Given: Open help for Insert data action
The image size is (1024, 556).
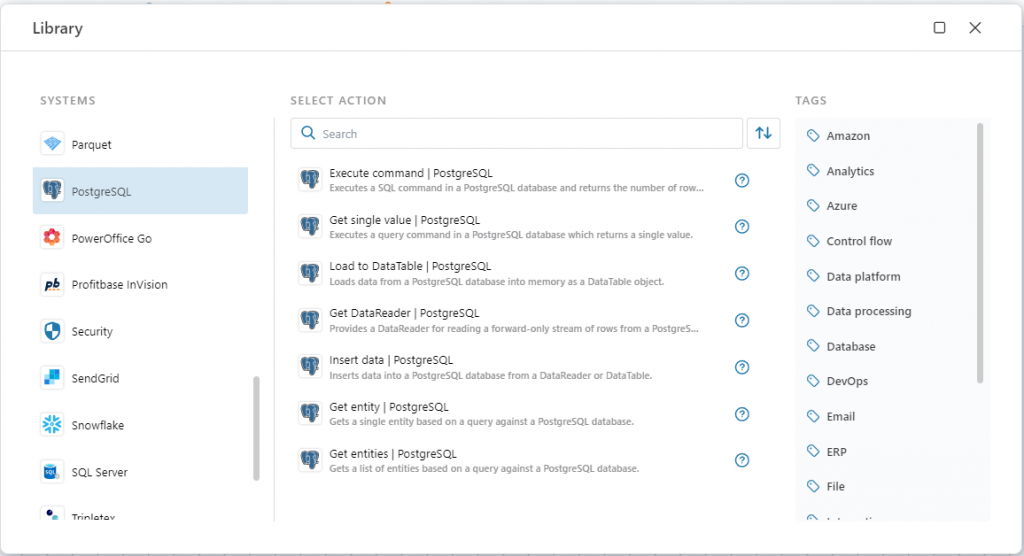Looking at the screenshot, I should [742, 367].
